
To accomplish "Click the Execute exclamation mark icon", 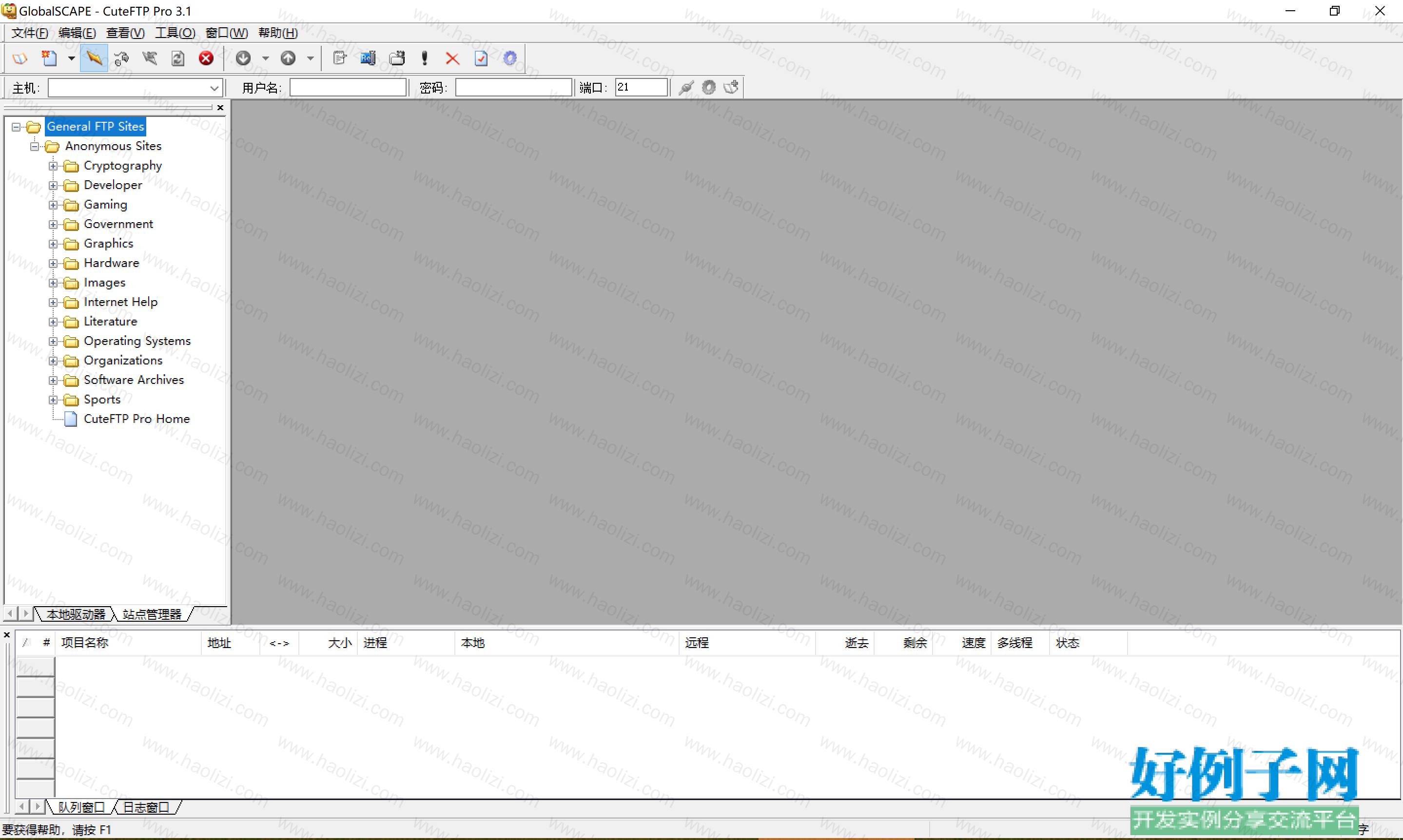I will point(425,58).
